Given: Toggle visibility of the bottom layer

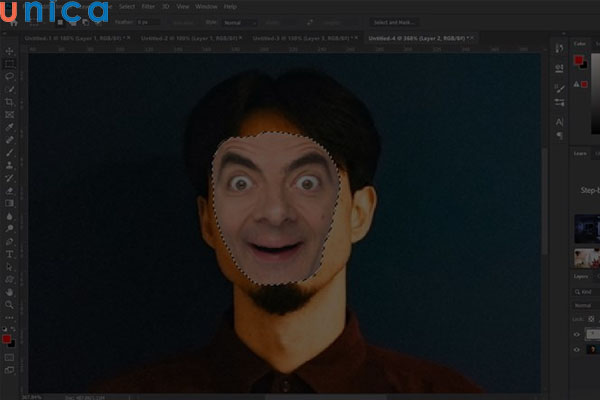Looking at the screenshot, I should point(577,350).
